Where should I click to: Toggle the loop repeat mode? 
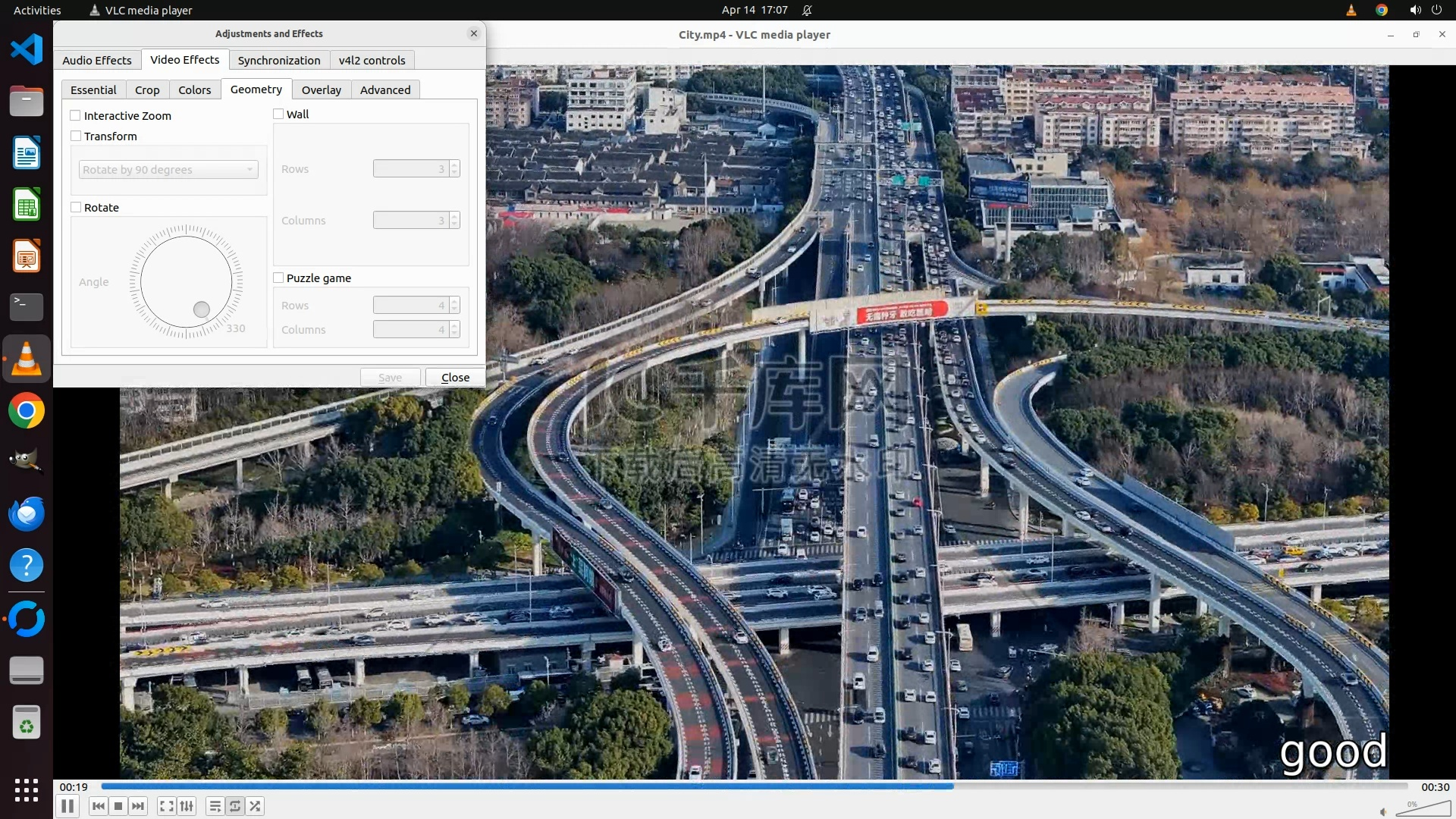pyautogui.click(x=235, y=806)
